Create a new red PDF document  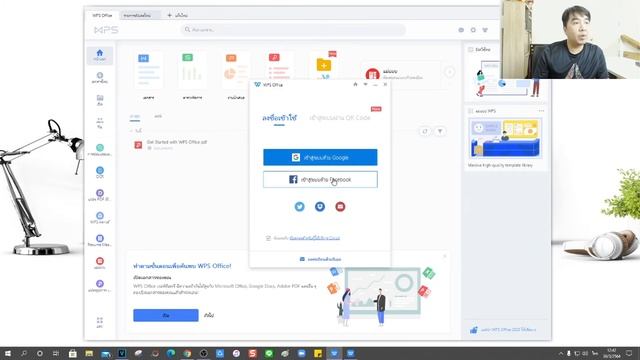pos(279,66)
